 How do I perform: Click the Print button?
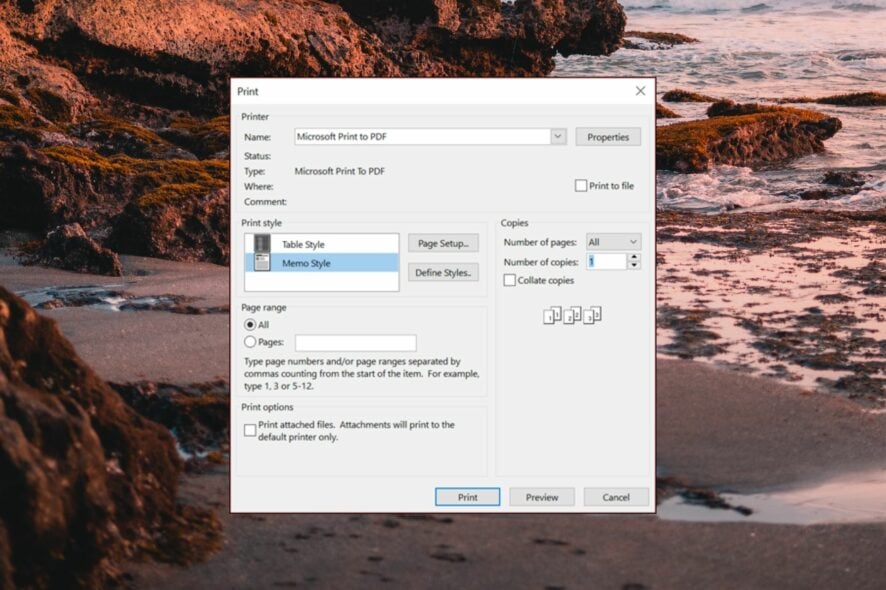coord(467,497)
